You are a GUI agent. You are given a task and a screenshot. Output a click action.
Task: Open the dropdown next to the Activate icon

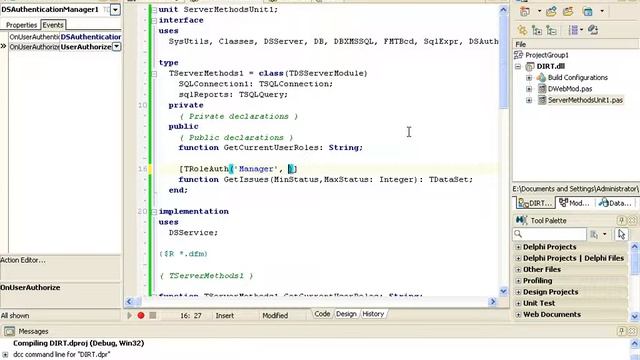[539, 11]
